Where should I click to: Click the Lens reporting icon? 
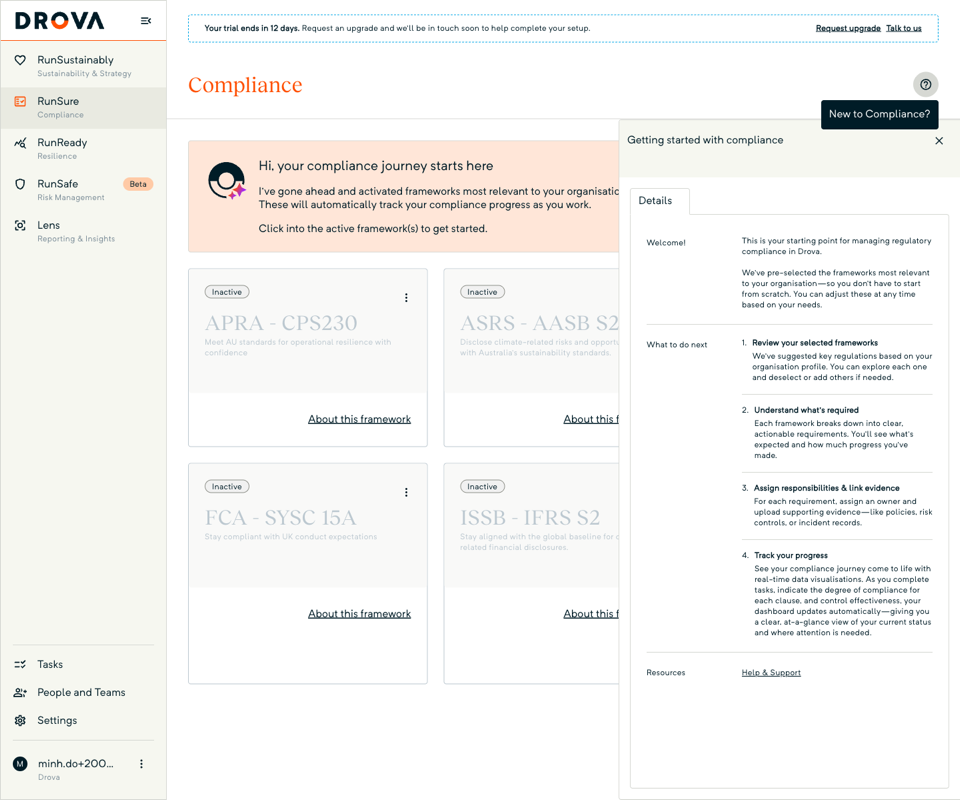point(20,225)
